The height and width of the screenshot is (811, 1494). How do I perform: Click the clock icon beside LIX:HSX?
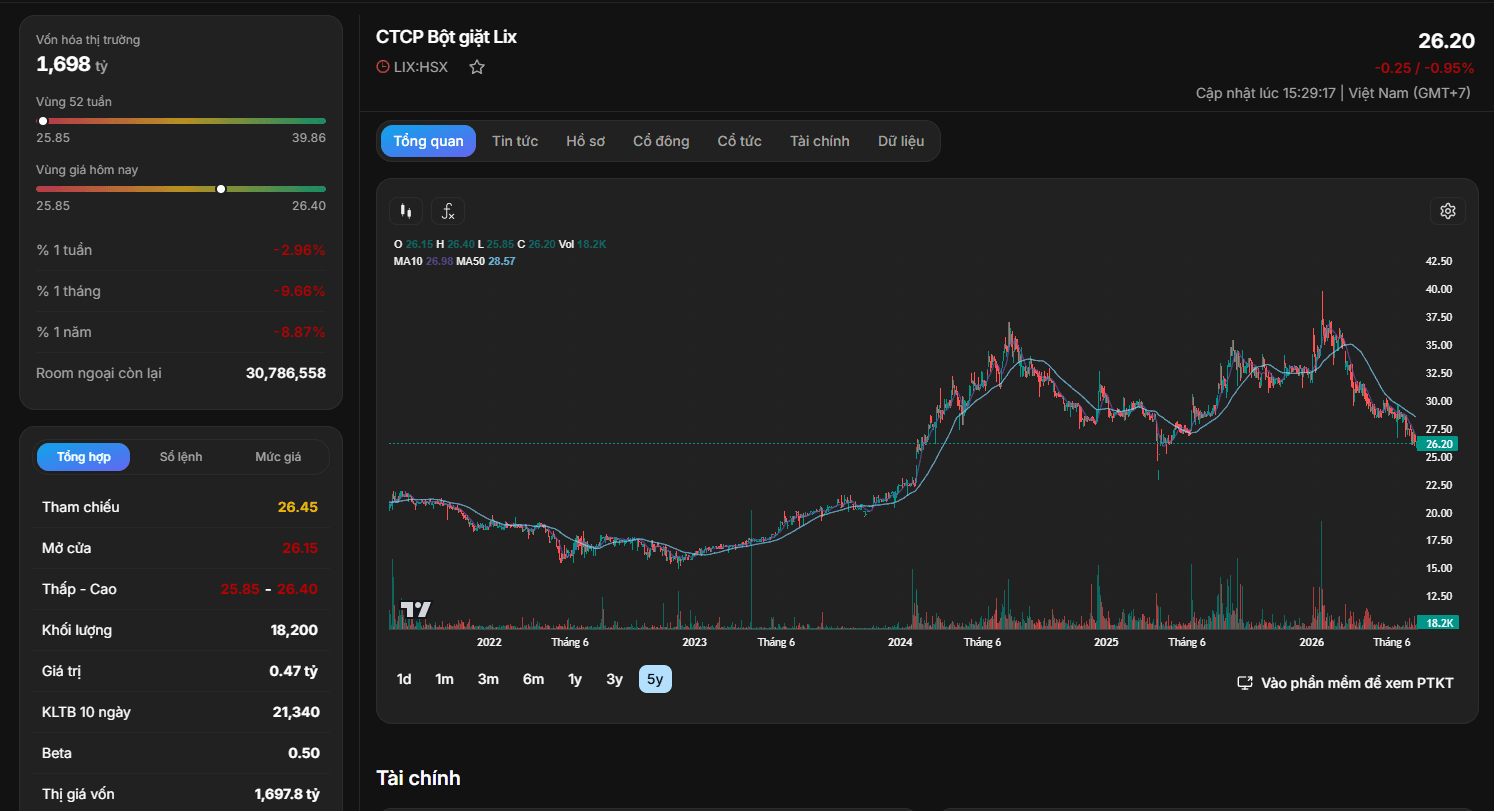383,67
